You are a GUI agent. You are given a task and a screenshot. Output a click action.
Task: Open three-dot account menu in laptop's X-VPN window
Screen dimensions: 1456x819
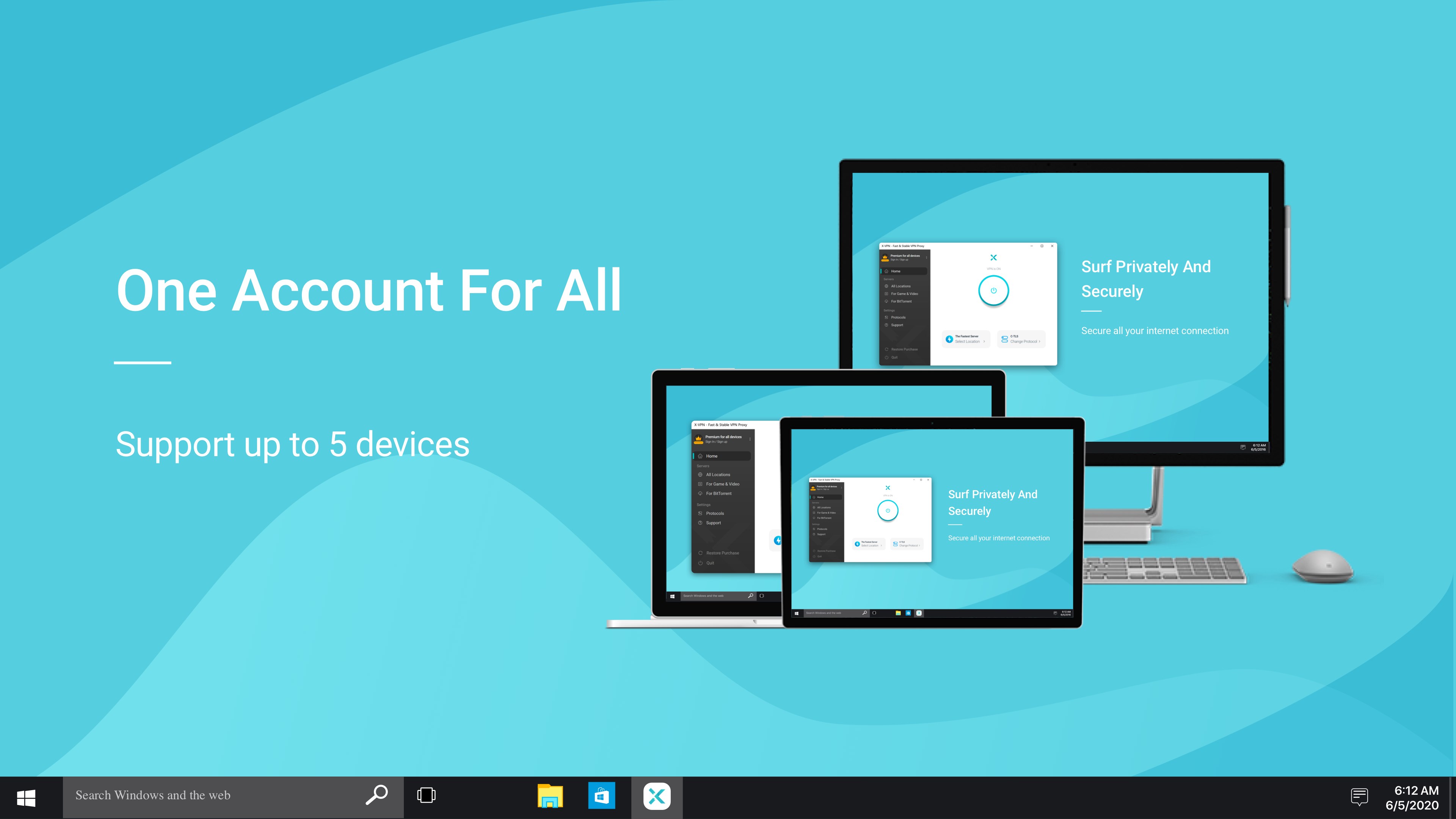pyautogui.click(x=750, y=439)
